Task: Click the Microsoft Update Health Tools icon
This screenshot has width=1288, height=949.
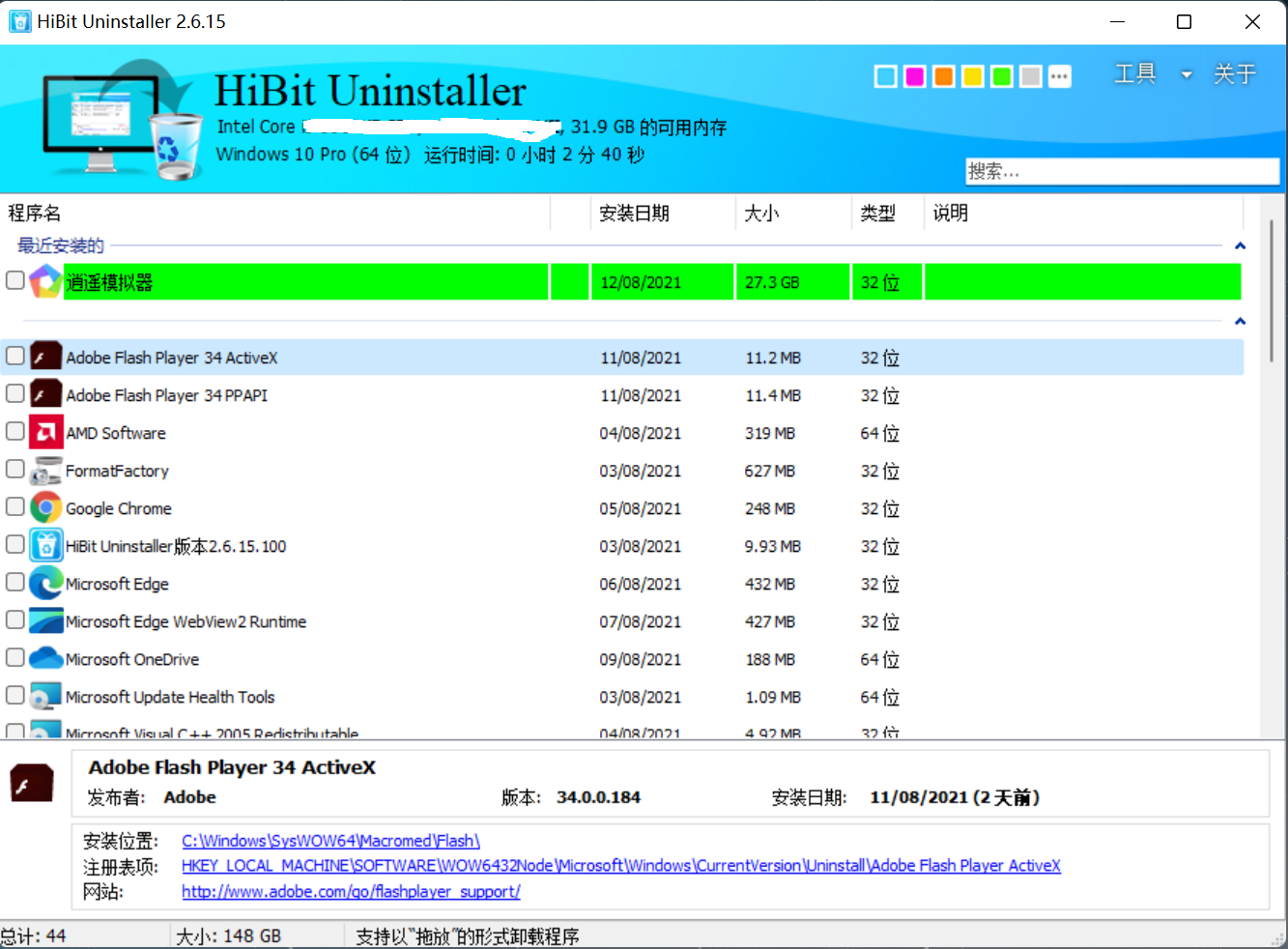Action: pos(45,696)
